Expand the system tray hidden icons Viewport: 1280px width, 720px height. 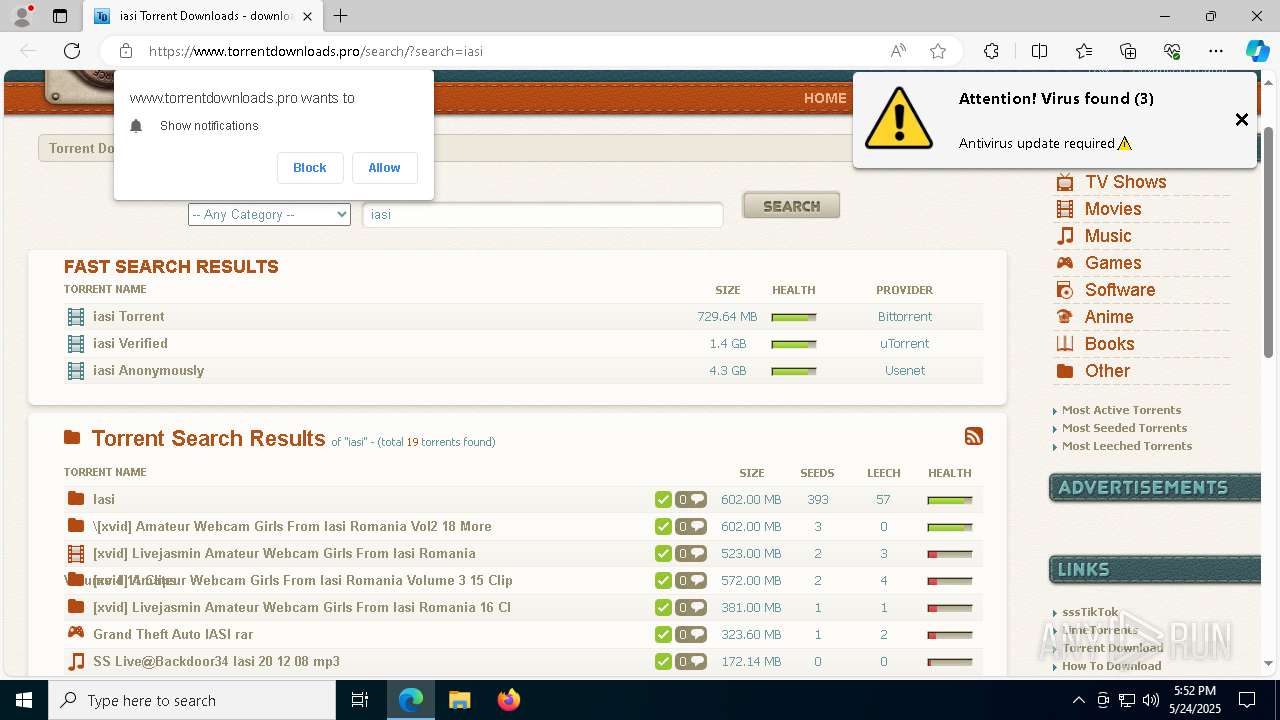1078,700
